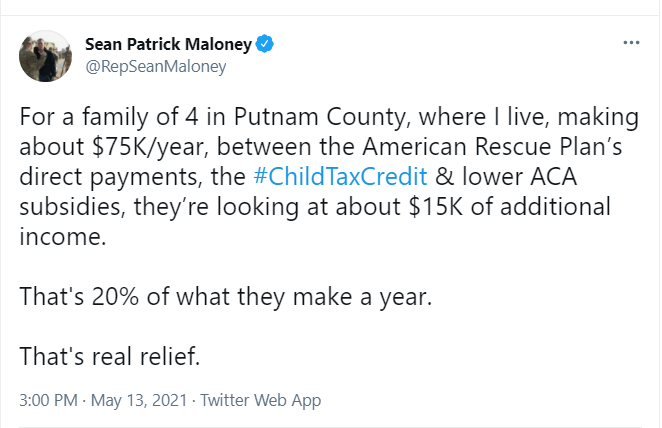Open the three-dot more options menu
Viewport: 662px width, 428px height.
(x=631, y=43)
